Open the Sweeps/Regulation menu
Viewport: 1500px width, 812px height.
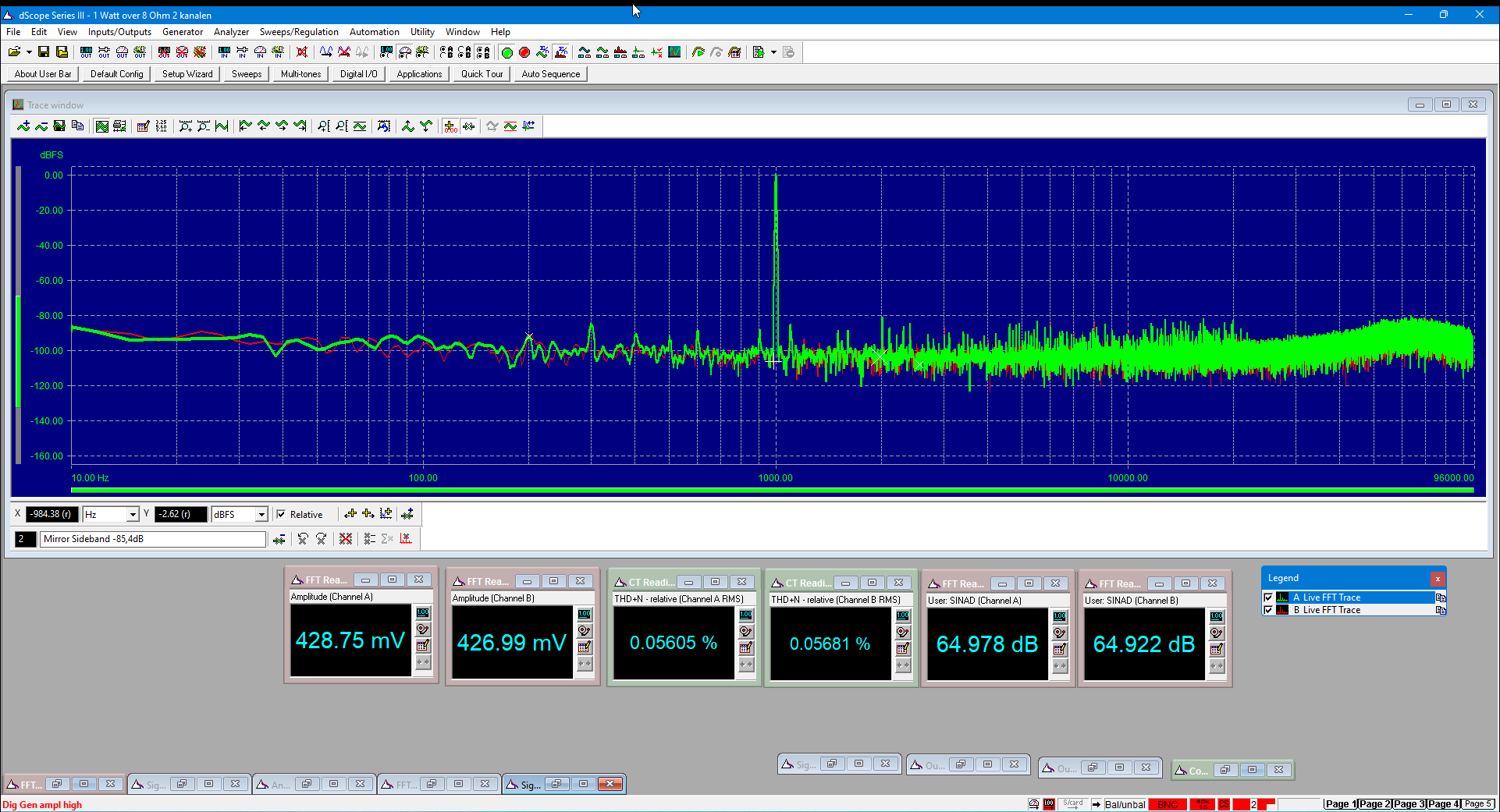click(x=299, y=32)
